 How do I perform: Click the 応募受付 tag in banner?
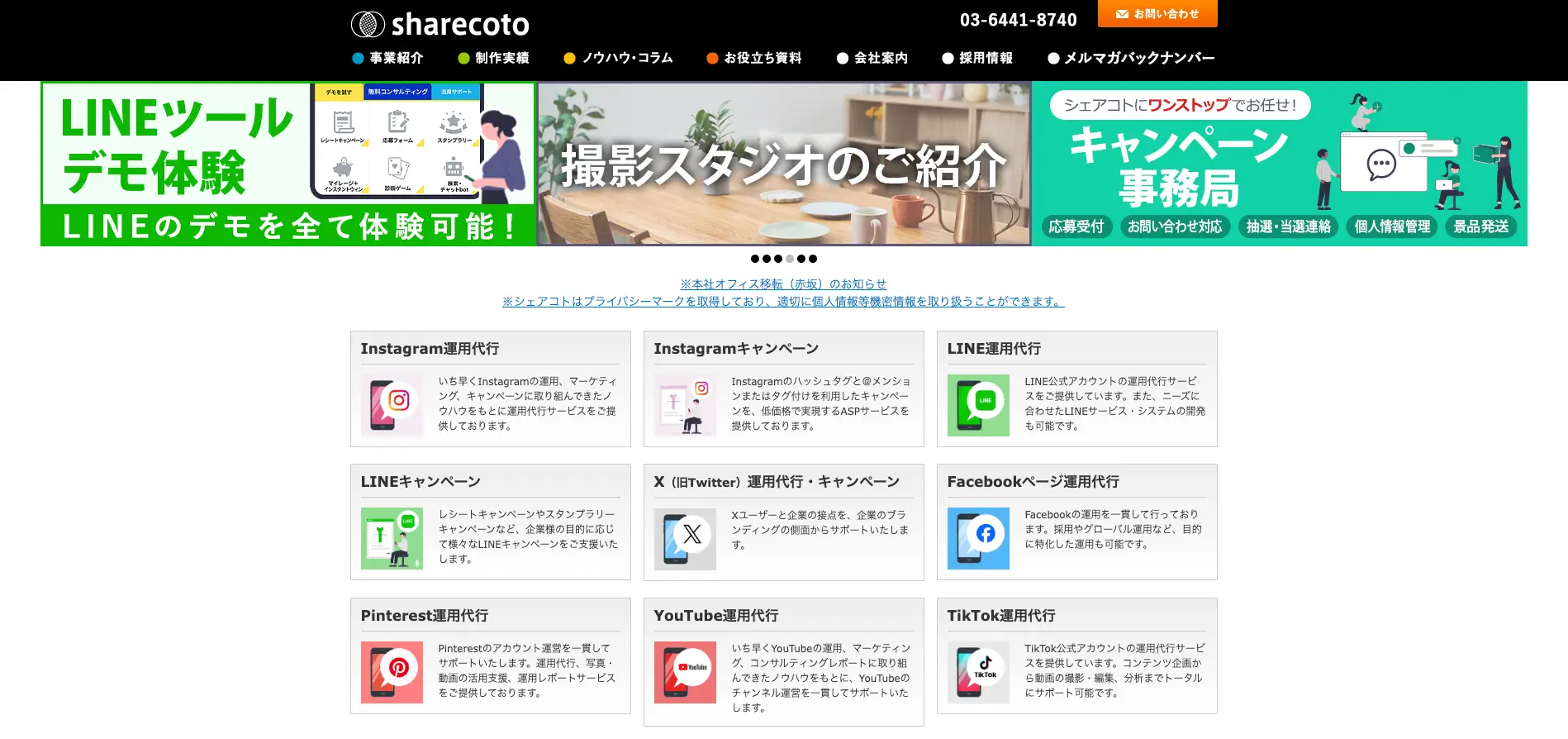point(1076,226)
